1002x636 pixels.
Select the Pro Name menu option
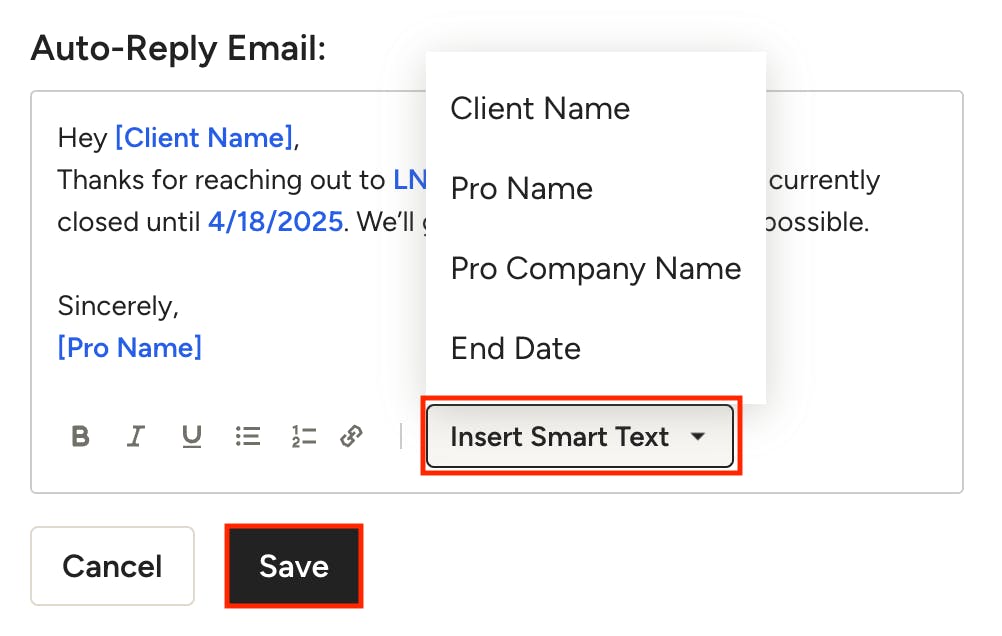pyautogui.click(x=521, y=189)
